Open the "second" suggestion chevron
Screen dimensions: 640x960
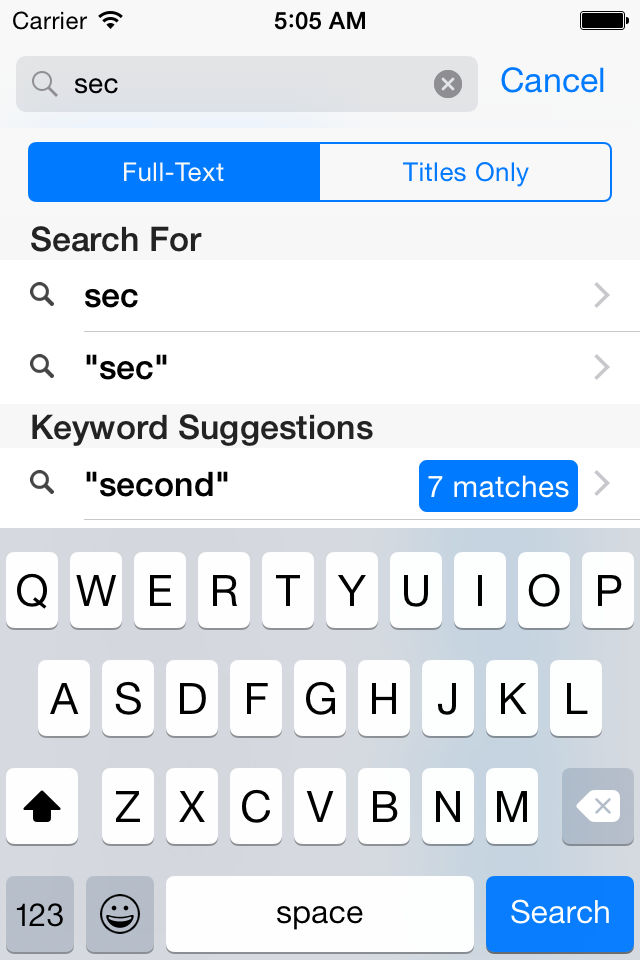point(602,483)
